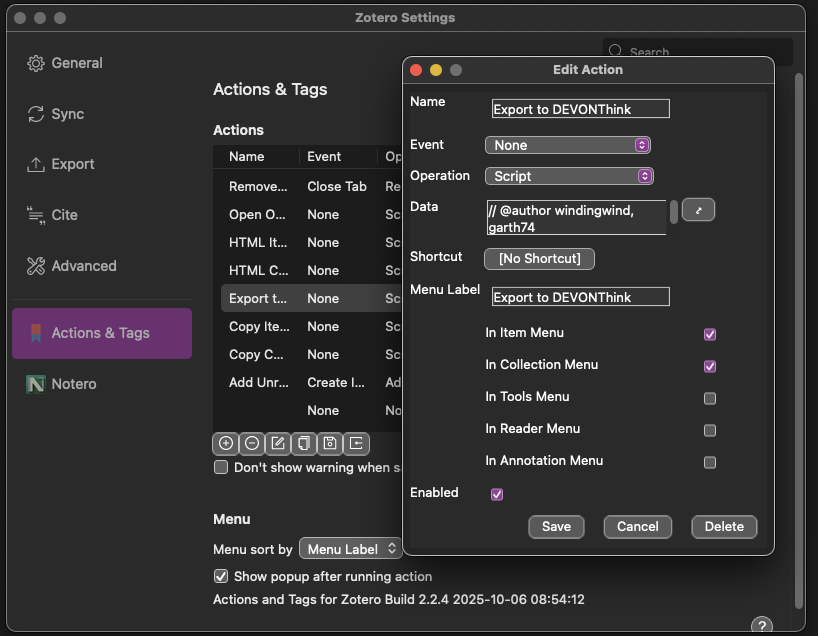
Task: Switch to the Notero settings pane
Action: click(73, 384)
